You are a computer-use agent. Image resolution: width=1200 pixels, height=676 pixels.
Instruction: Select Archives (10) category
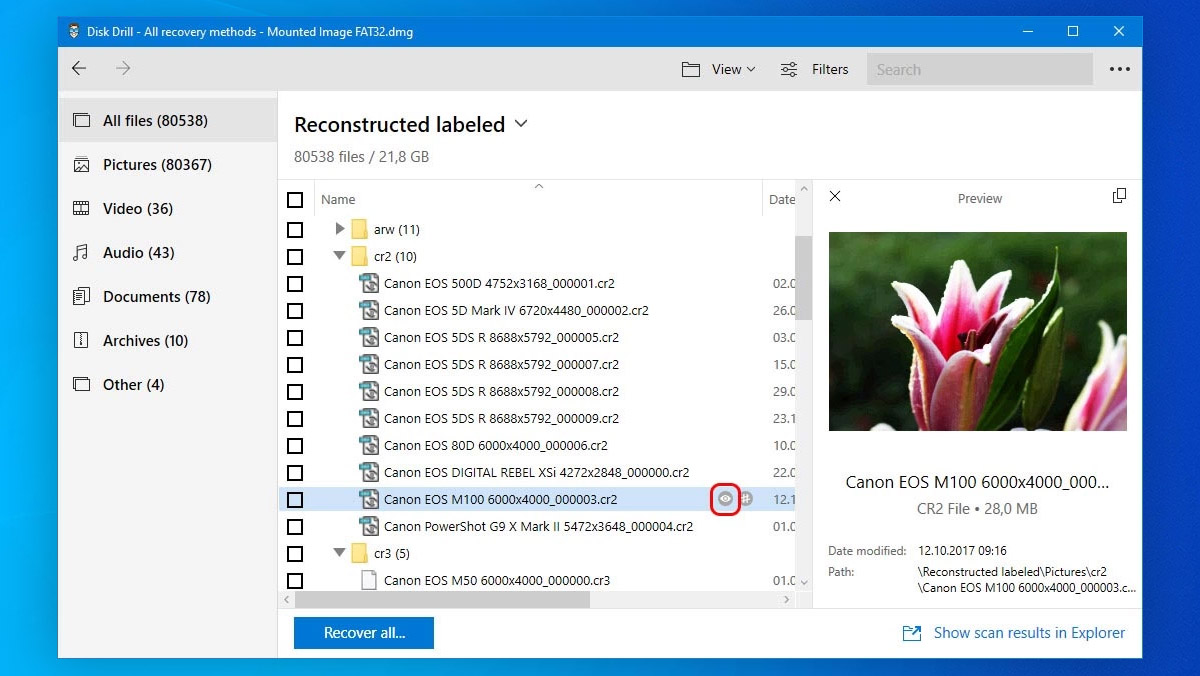point(167,341)
